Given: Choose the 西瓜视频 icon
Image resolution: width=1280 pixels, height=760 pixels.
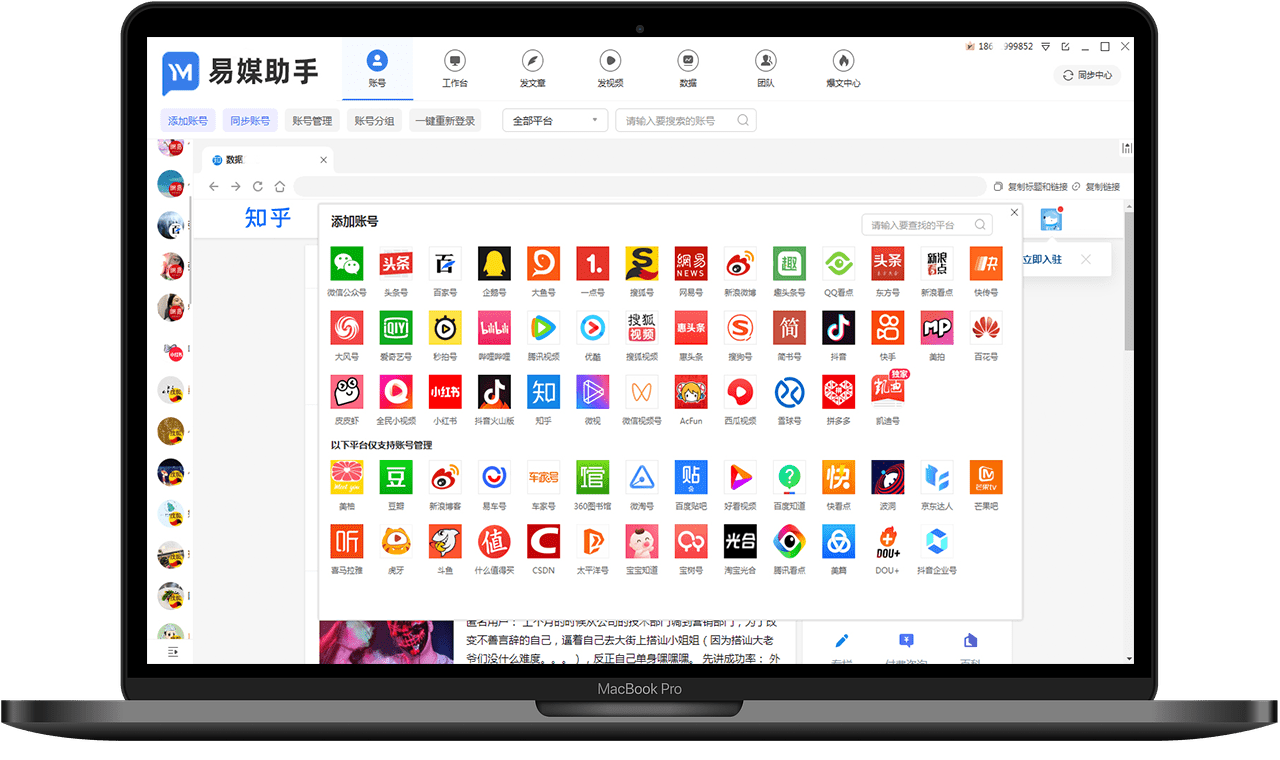Looking at the screenshot, I should (x=740, y=392).
